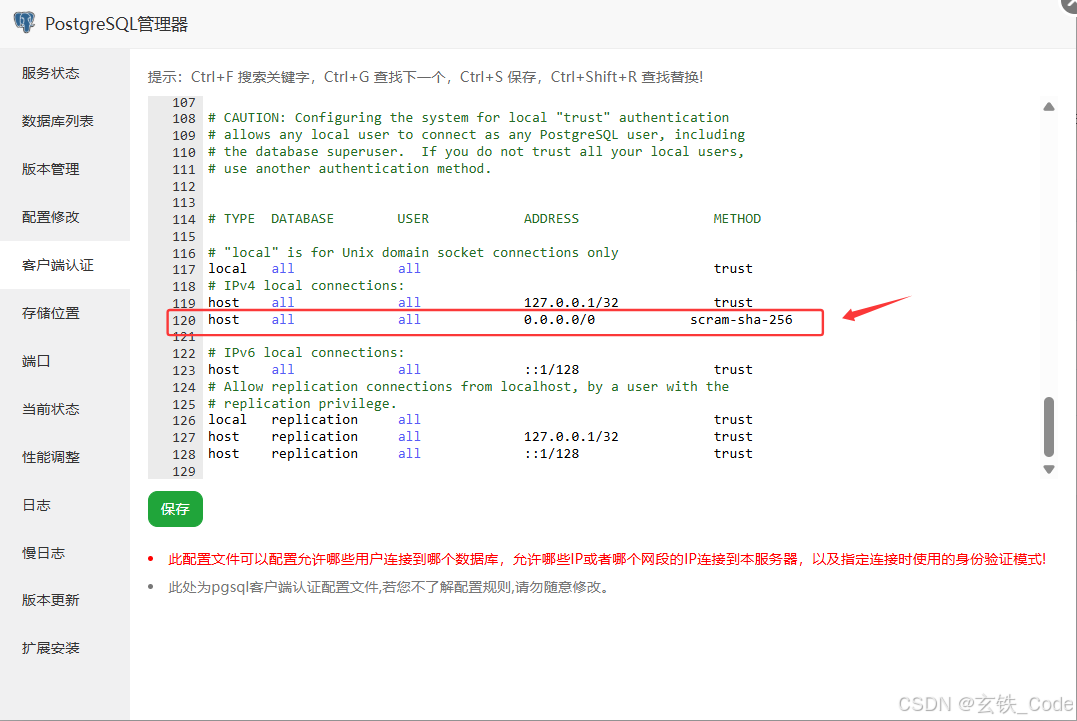Click ::1/128 address on line 128
Viewport: 1077px width, 721px height.
551,454
